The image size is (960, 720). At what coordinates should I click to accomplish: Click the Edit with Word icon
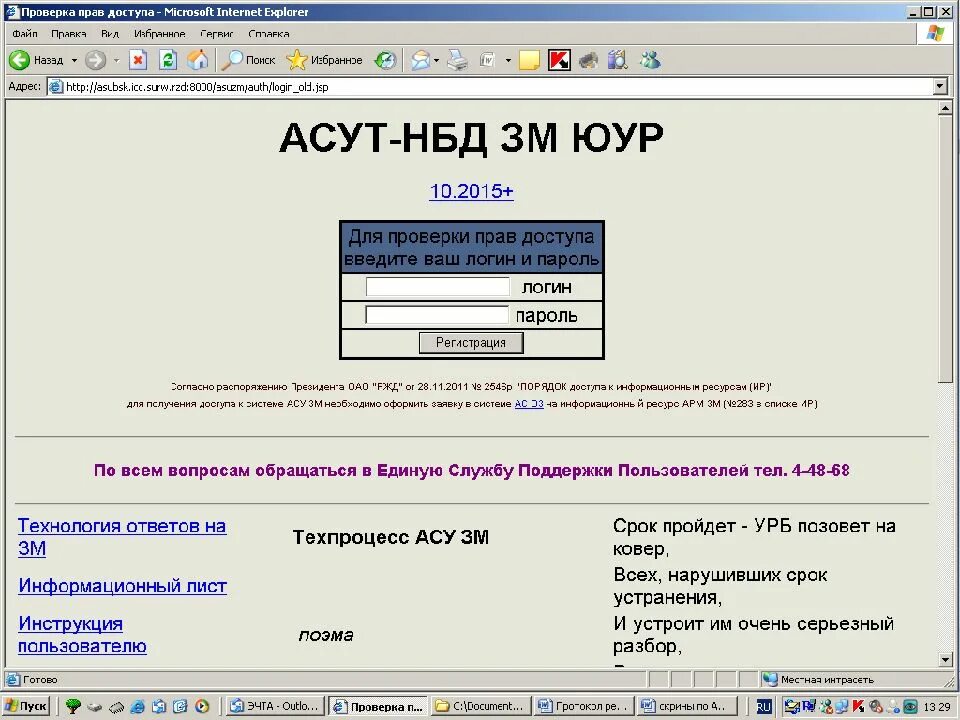pos(487,60)
